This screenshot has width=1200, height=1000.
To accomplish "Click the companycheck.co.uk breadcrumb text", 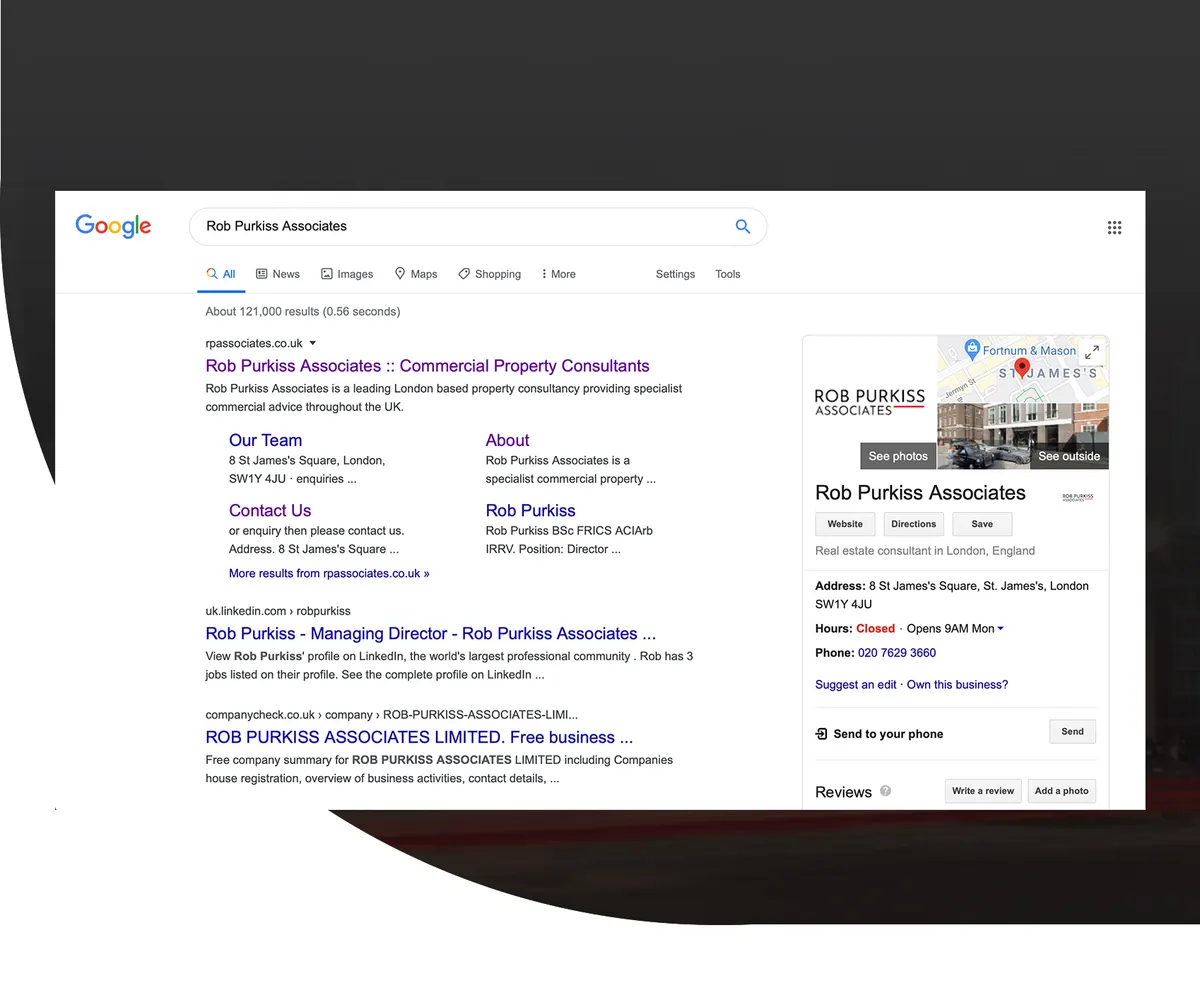I will 392,715.
